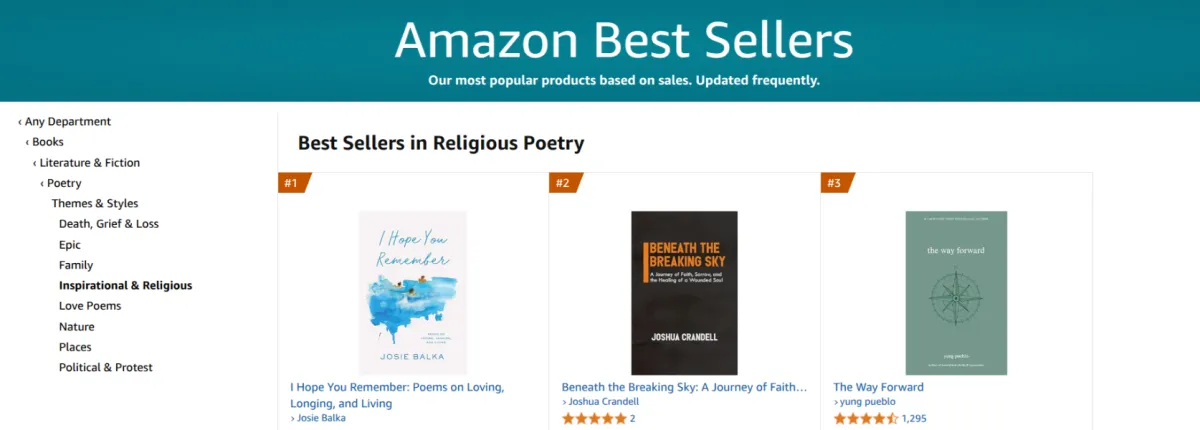
Task: Click the #2 rank badge
Action: click(x=564, y=183)
